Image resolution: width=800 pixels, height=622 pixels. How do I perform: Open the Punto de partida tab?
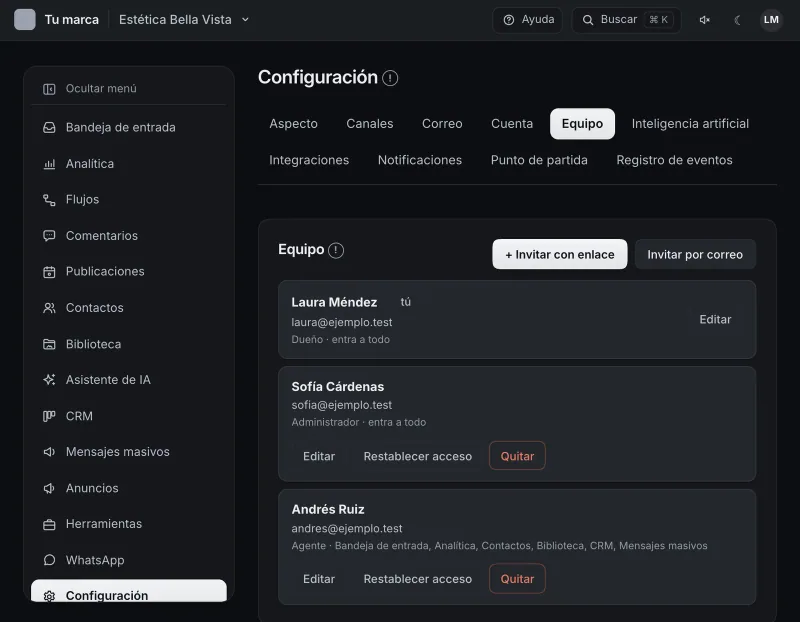click(x=539, y=160)
